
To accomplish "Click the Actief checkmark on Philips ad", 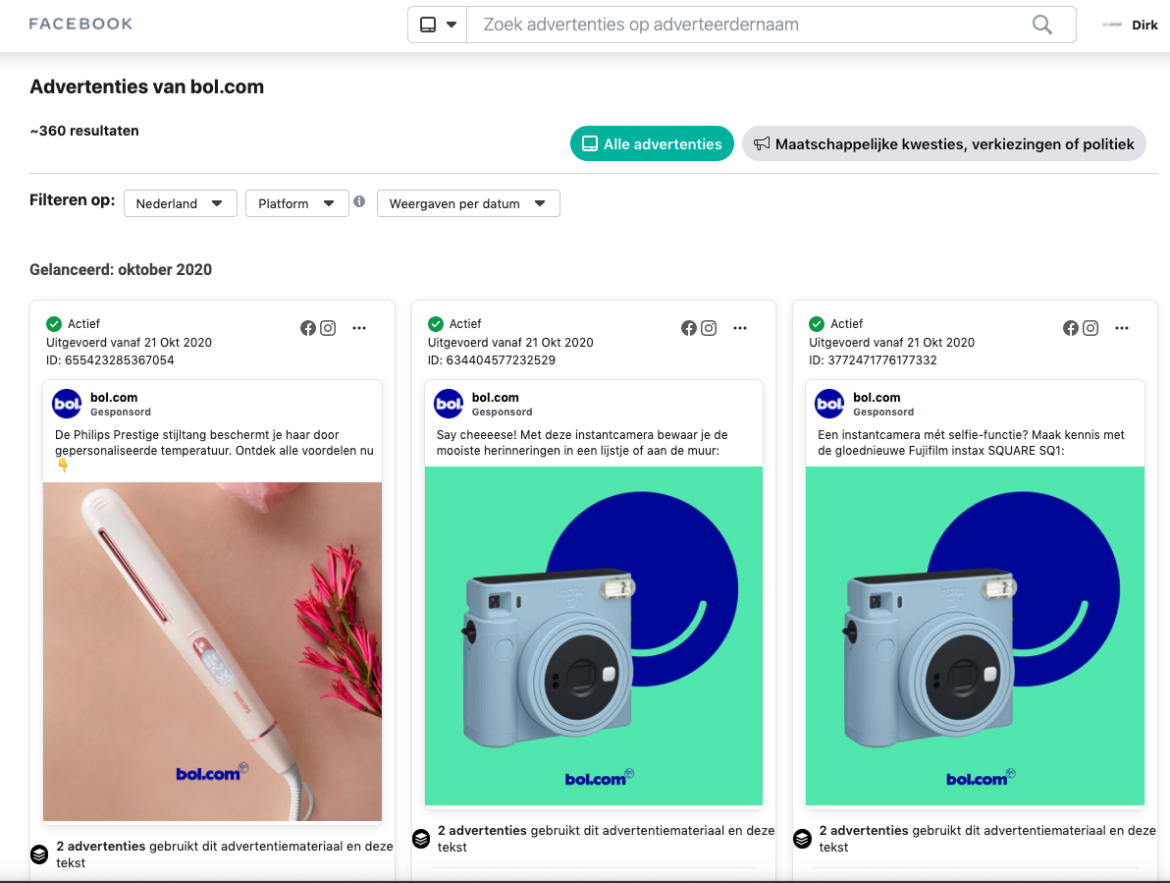I will (x=54, y=323).
